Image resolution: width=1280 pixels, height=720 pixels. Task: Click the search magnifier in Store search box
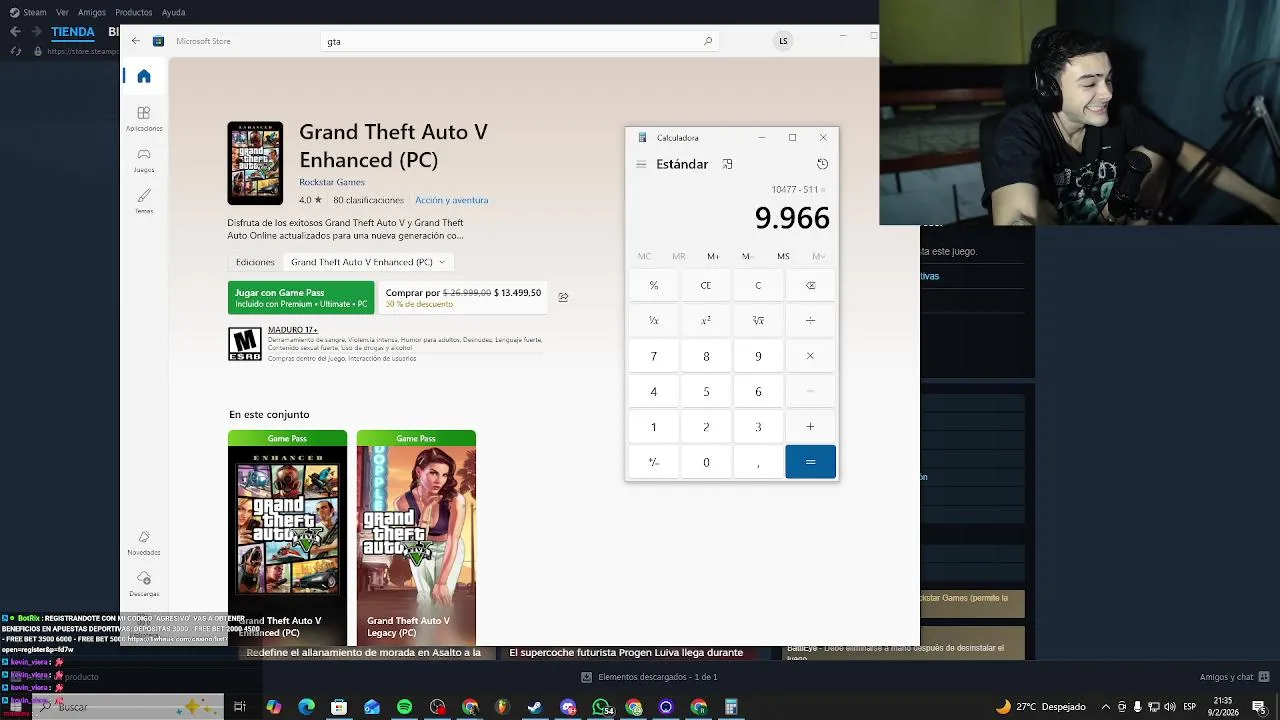click(x=708, y=41)
